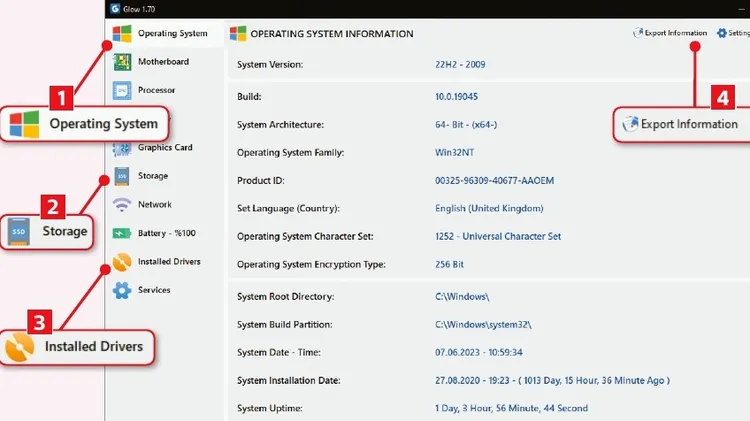Click the system version value 22H2 - 2009
Viewport: 750px width, 421px height.
(460, 65)
